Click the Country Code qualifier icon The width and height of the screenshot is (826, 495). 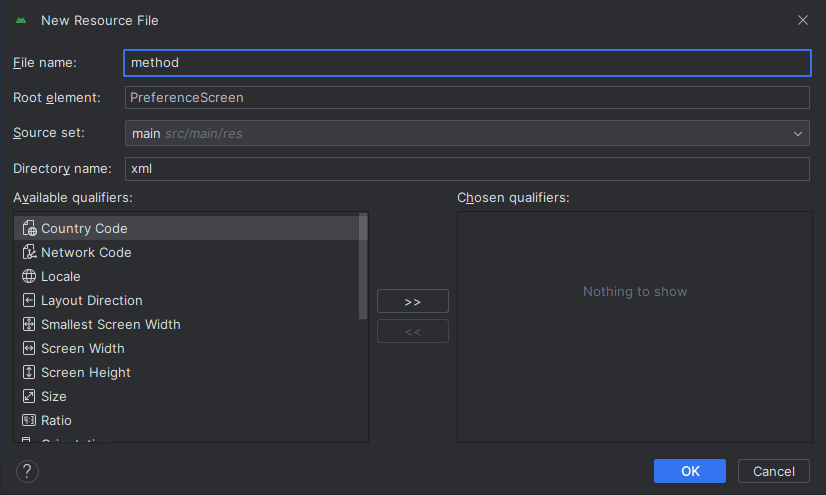(x=29, y=228)
